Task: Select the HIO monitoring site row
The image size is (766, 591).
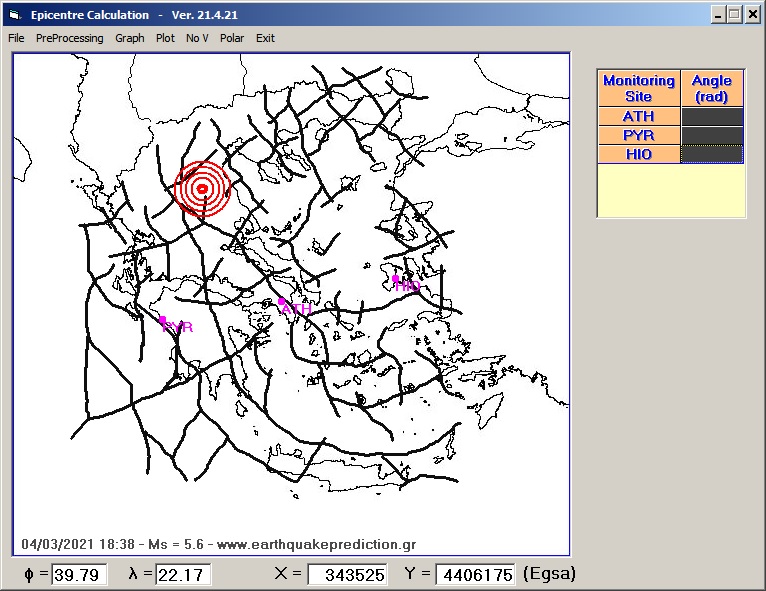Action: pos(638,154)
